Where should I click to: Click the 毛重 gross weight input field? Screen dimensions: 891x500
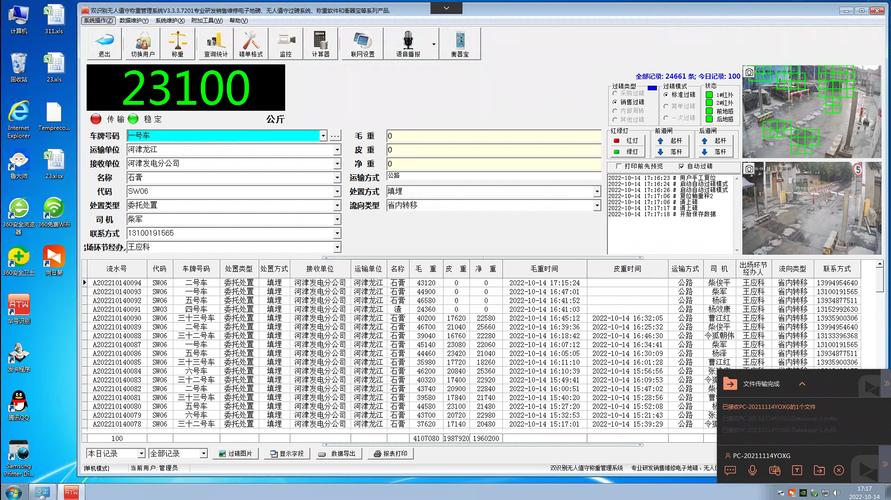click(x=493, y=136)
